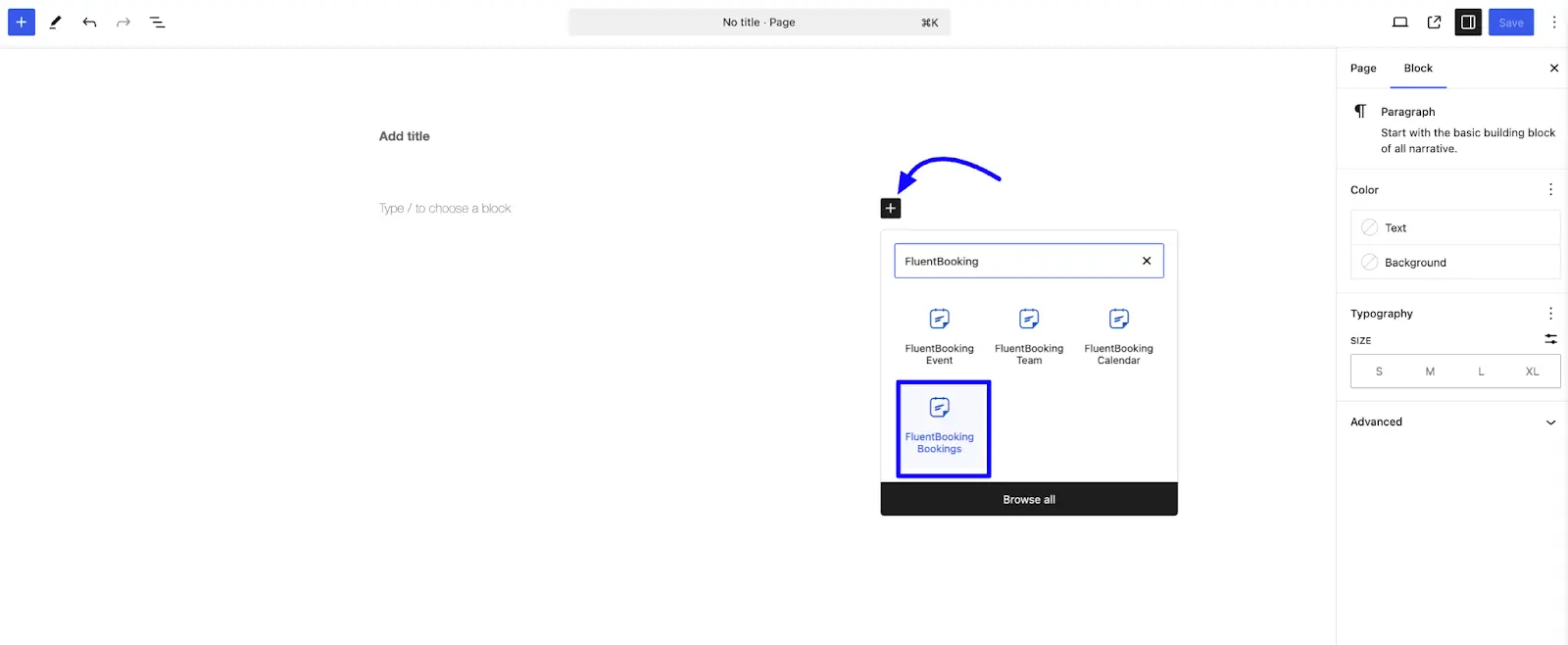Image resolution: width=1568 pixels, height=645 pixels.
Task: Click the black add block button
Action: (890, 208)
